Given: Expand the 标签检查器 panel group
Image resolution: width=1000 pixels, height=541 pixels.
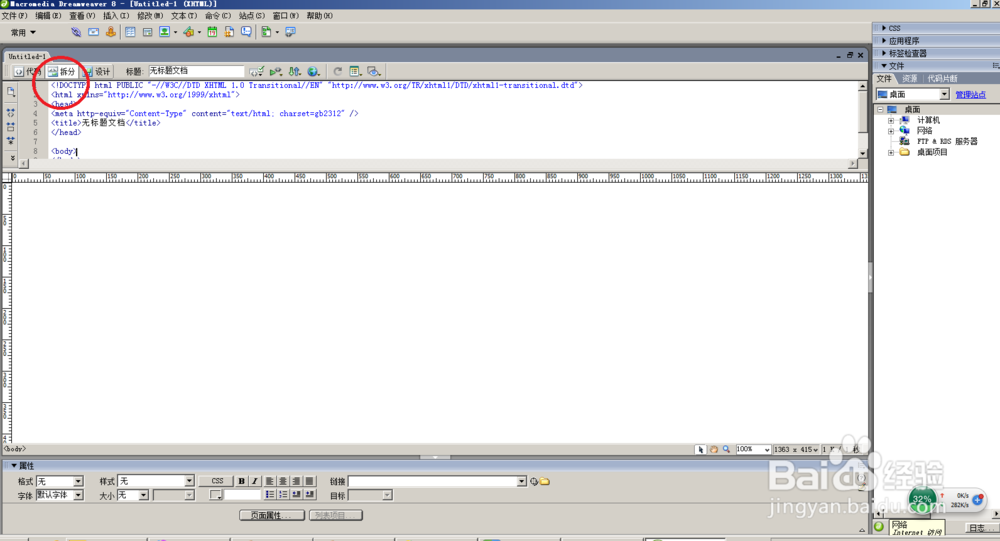Looking at the screenshot, I should (884, 53).
